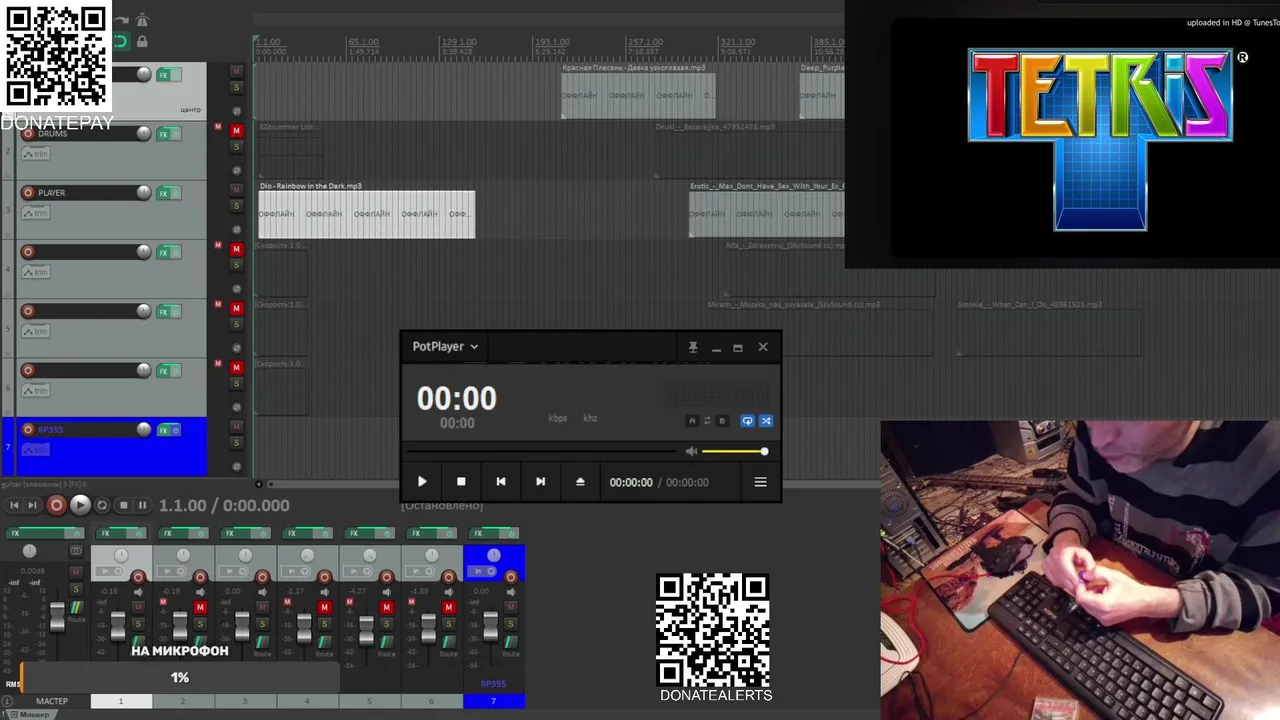This screenshot has width=1280, height=720.
Task: Go to project start transport button
Action: (13, 506)
